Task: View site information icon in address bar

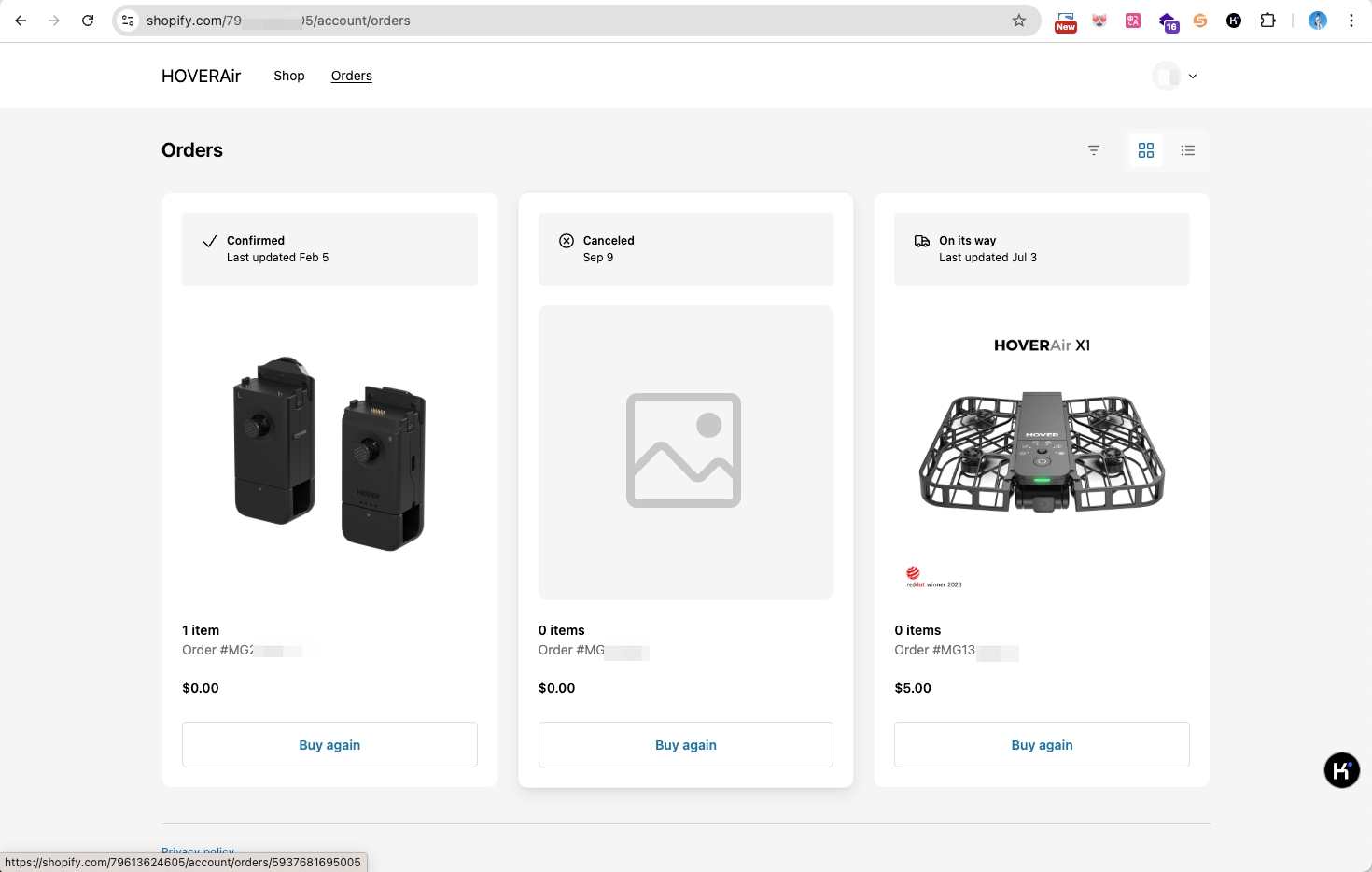Action: (129, 21)
